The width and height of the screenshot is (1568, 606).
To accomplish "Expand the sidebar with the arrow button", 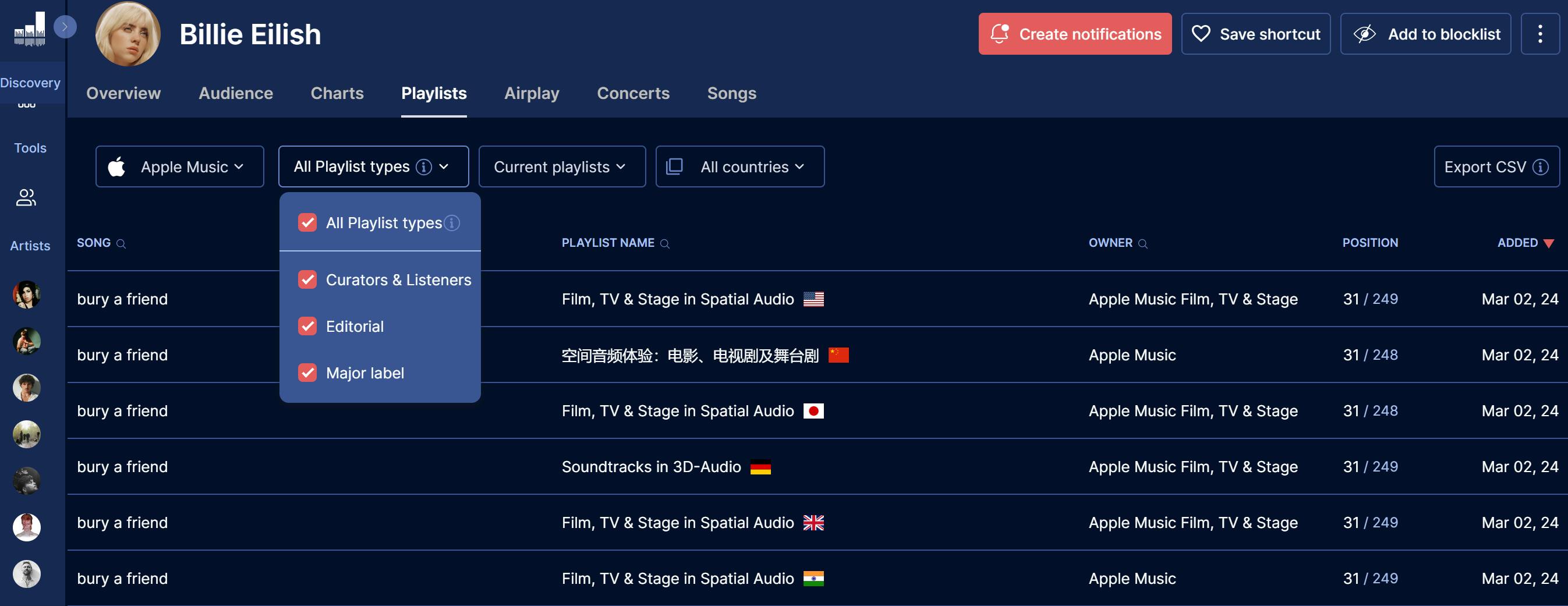I will point(65,27).
